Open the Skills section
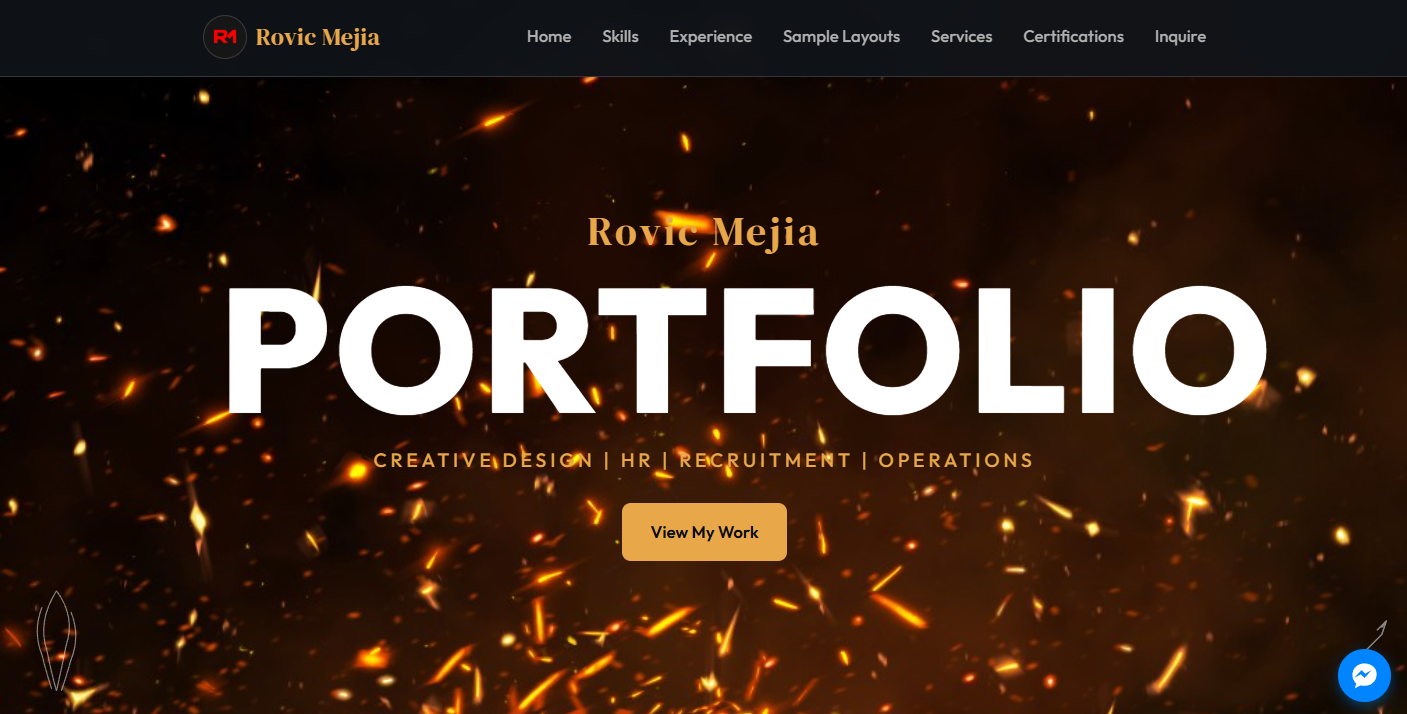The image size is (1407, 714). click(x=620, y=37)
